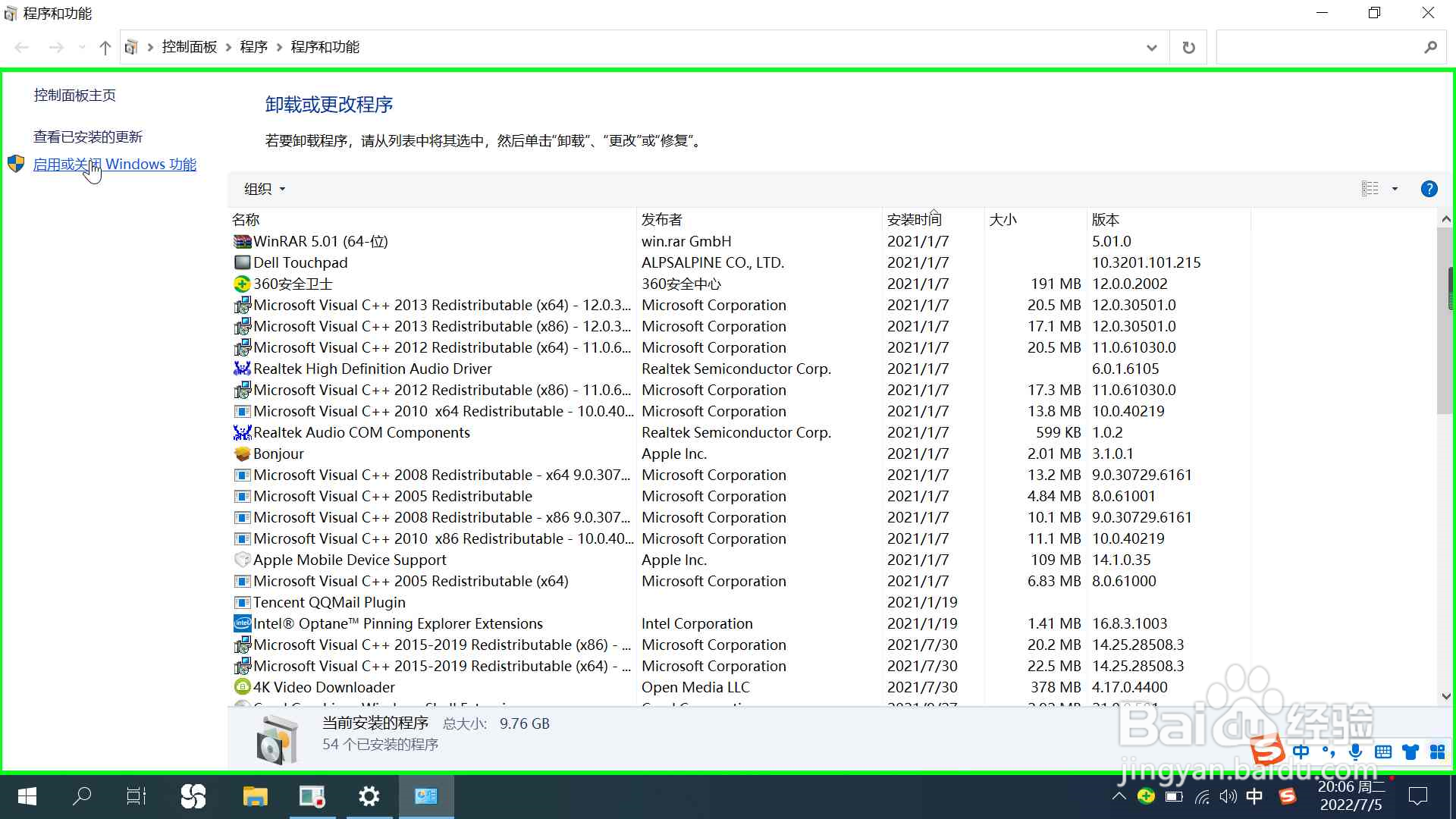Click the search magnifier in search box

(1430, 47)
